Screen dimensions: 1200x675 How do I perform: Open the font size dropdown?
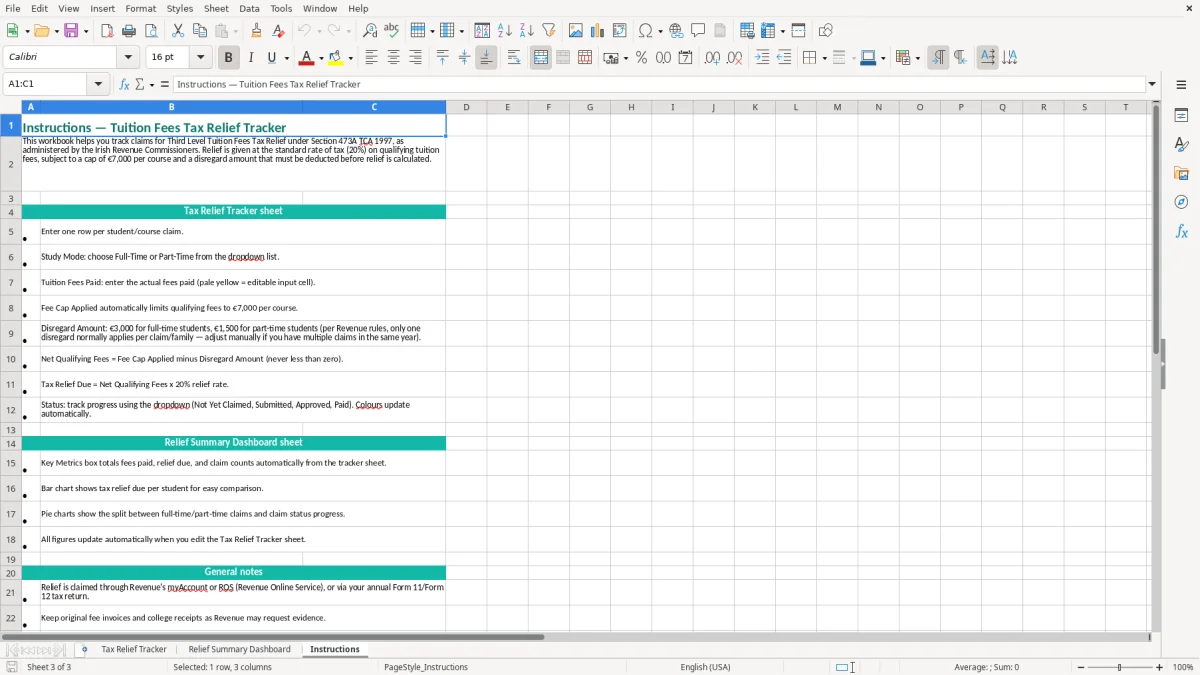click(x=200, y=58)
